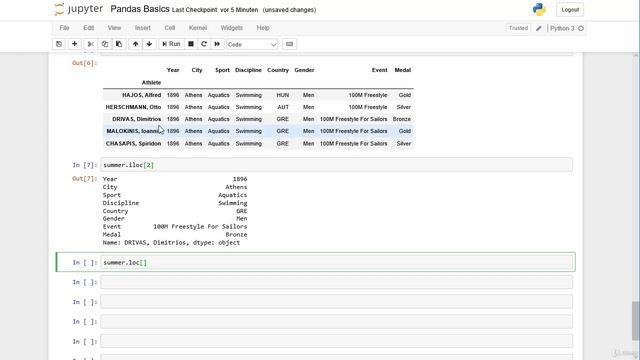
Task: Click the Event column header
Action: [x=380, y=70]
